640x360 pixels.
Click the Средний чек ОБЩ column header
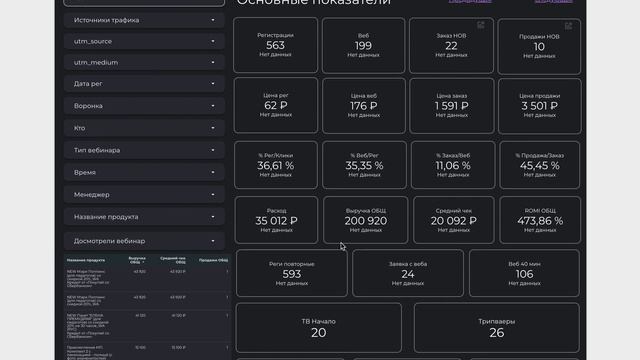pyautogui.click(x=173, y=260)
